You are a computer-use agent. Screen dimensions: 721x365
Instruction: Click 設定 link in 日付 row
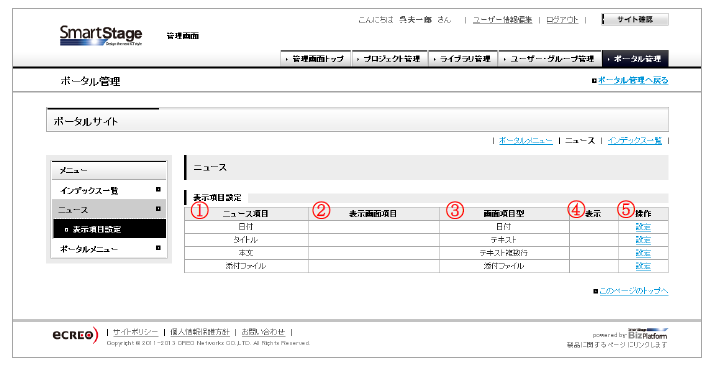[643, 227]
